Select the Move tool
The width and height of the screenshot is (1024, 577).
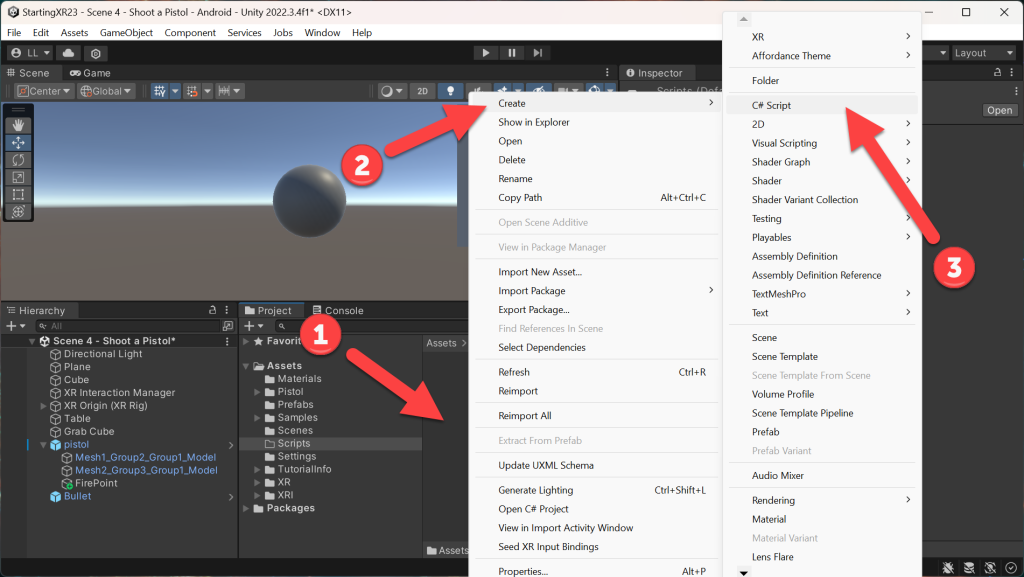(18, 142)
